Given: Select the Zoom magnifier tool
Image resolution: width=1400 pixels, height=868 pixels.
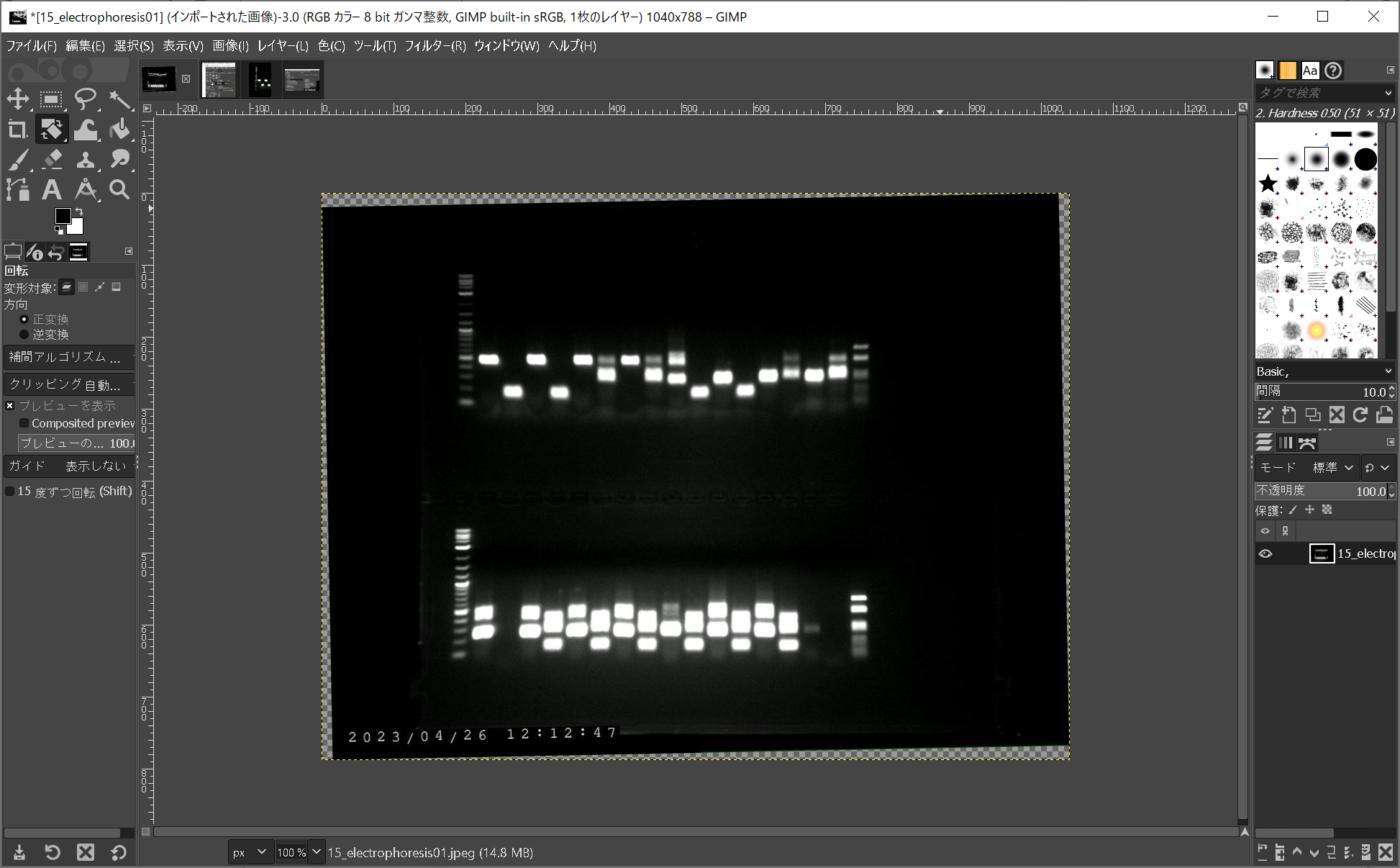Looking at the screenshot, I should tap(119, 190).
